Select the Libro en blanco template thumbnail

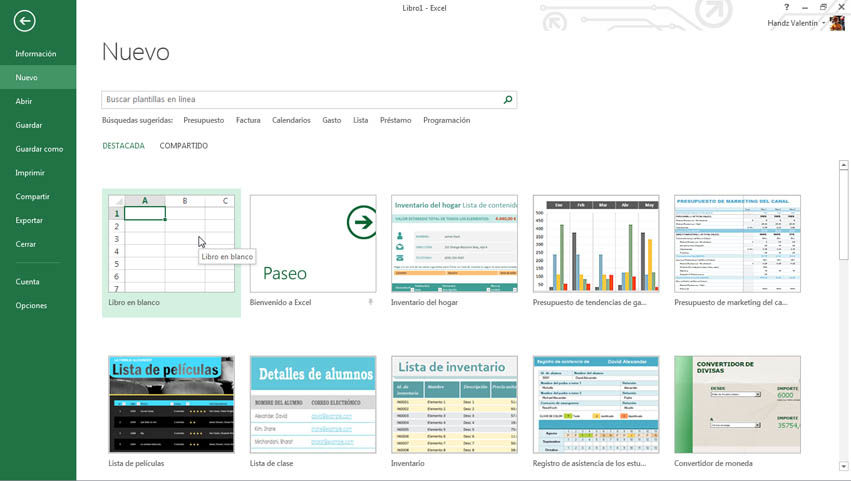172,244
